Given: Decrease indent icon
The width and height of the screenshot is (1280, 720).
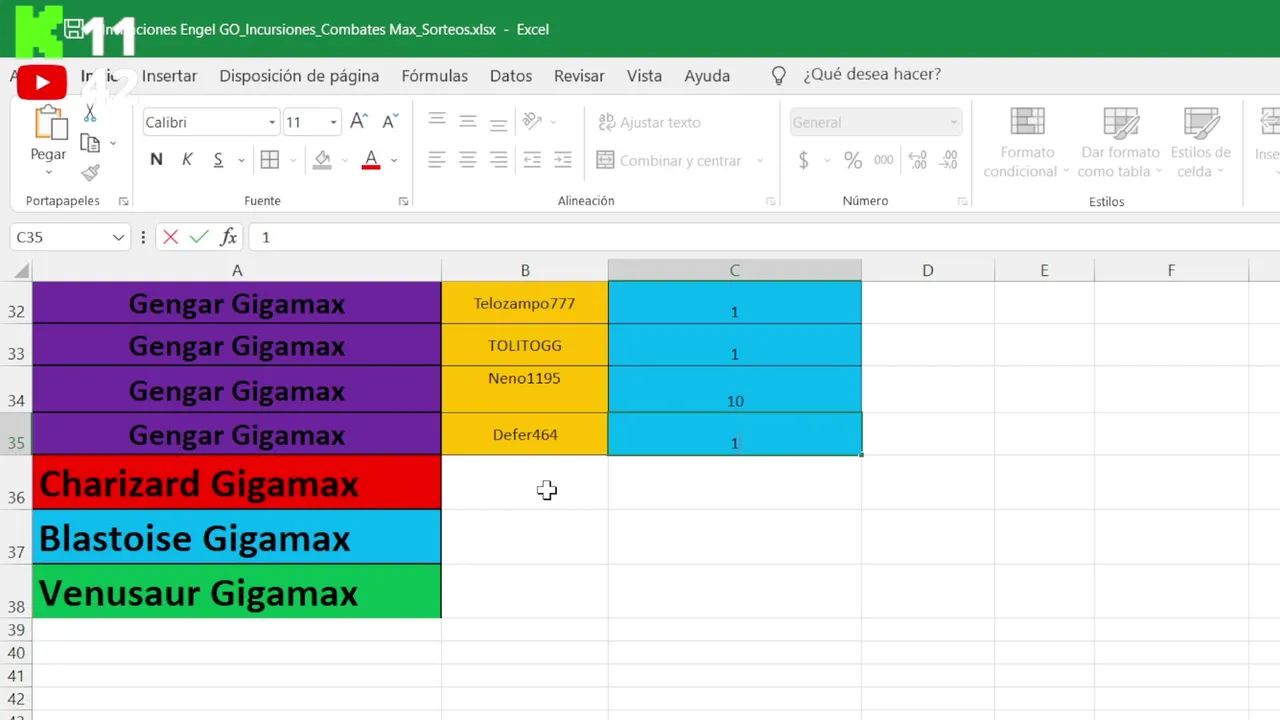Looking at the screenshot, I should [532, 160].
